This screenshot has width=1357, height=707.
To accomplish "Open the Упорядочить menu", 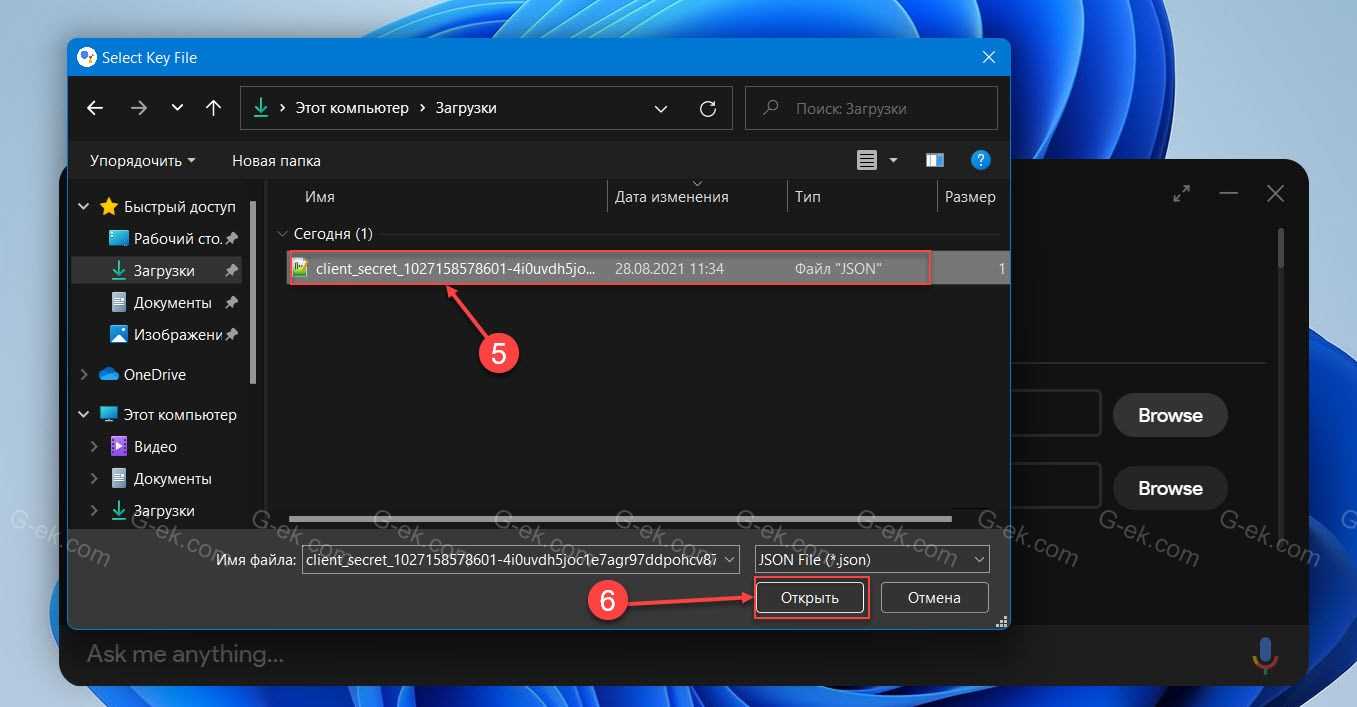I will point(142,160).
